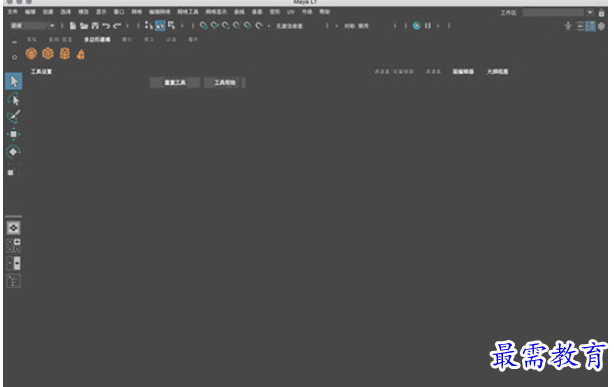Viewport: 614px width, 387px height.
Task: Click the New Scene file icon
Action: pyautogui.click(x=72, y=26)
